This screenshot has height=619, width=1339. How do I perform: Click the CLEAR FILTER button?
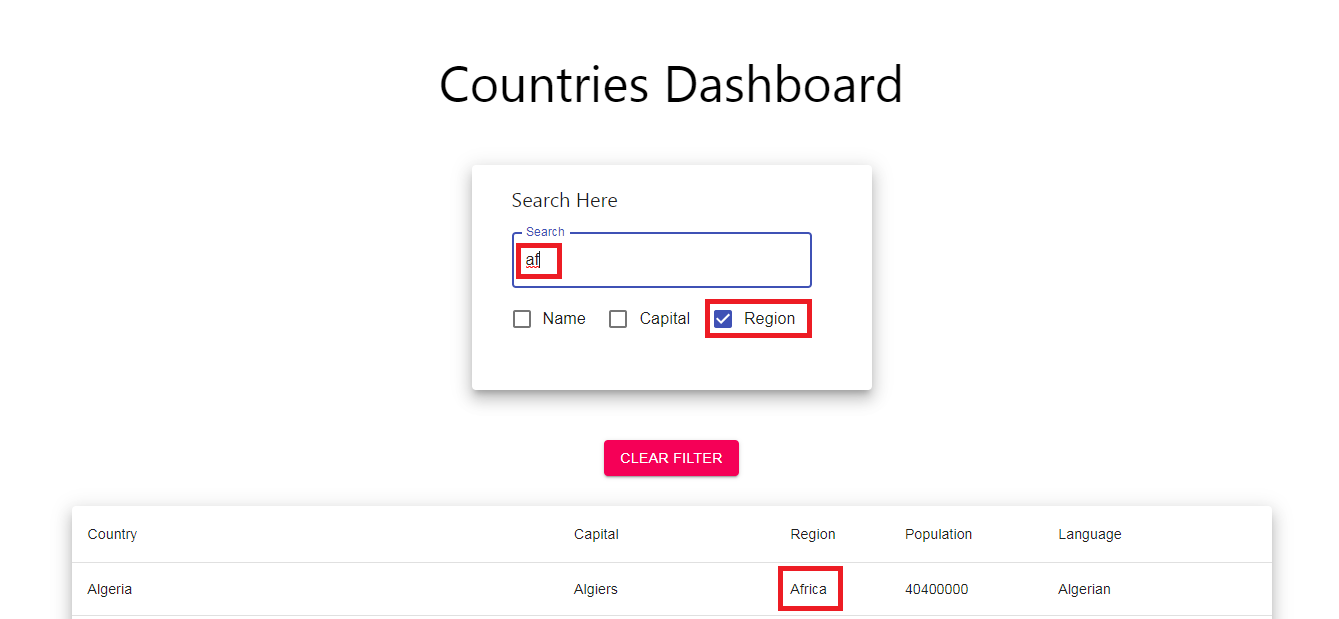[671, 457]
